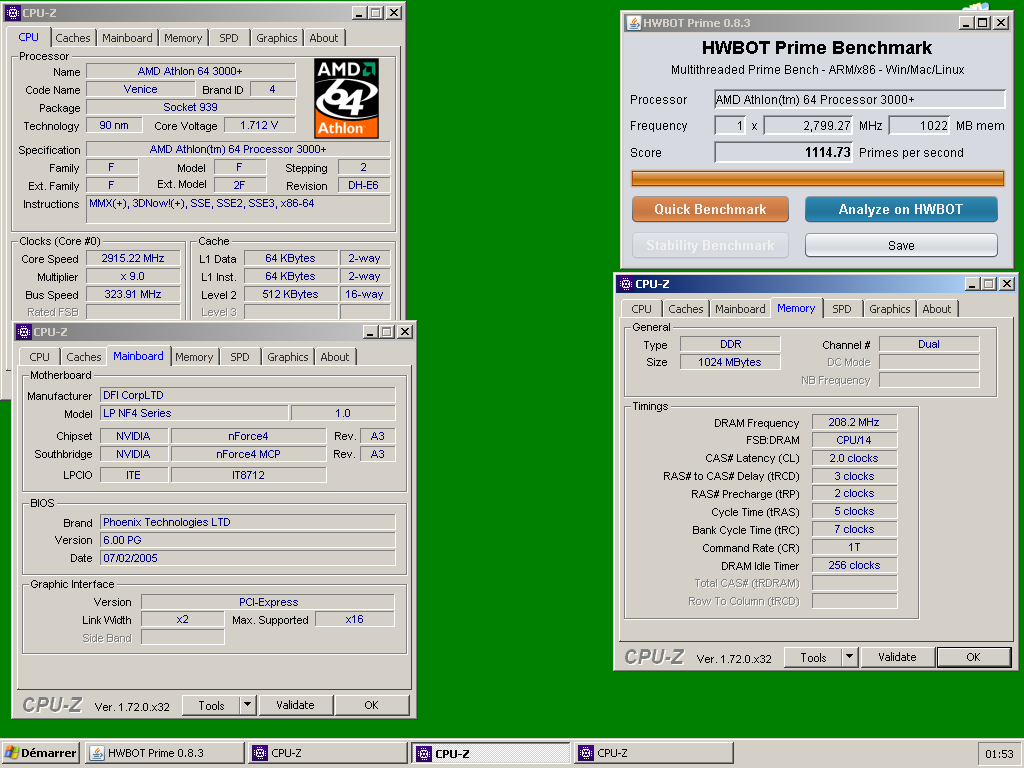Click the HWBOT Prime 0.8.3 taskbar icon
This screenshot has height=768, width=1024.
[97, 753]
